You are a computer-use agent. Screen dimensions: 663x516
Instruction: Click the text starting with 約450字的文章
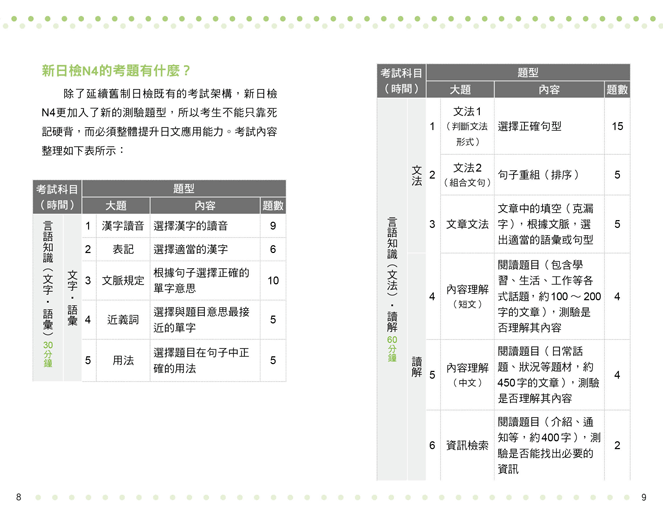click(x=548, y=375)
